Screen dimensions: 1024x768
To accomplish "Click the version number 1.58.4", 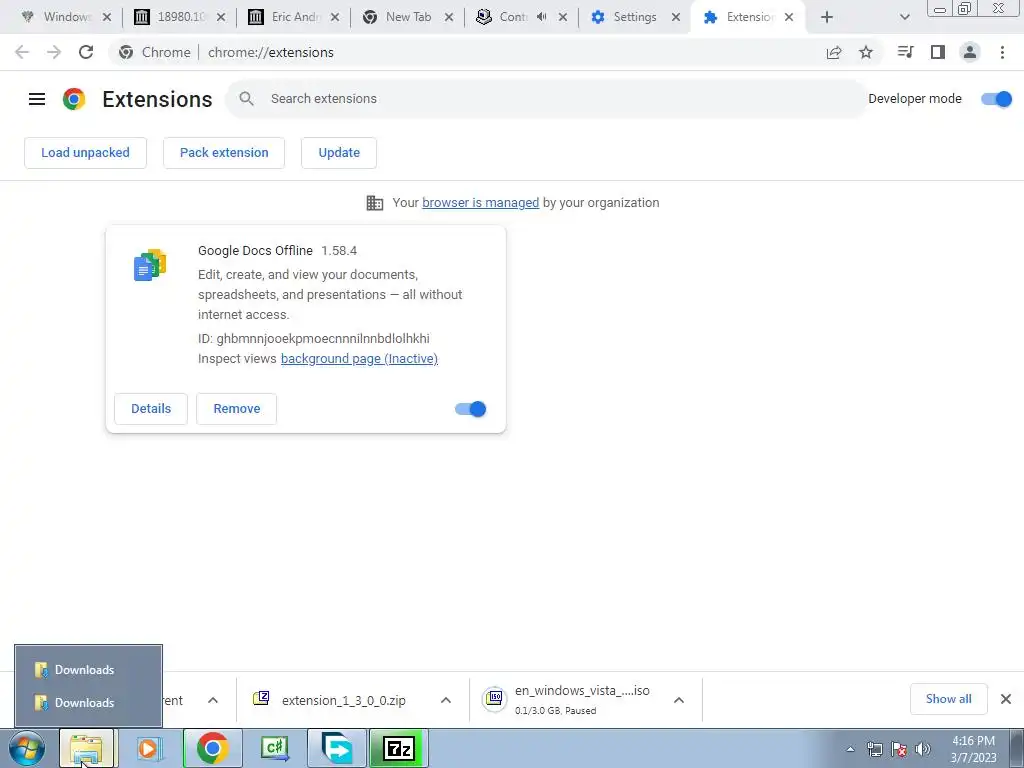I will 339,251.
